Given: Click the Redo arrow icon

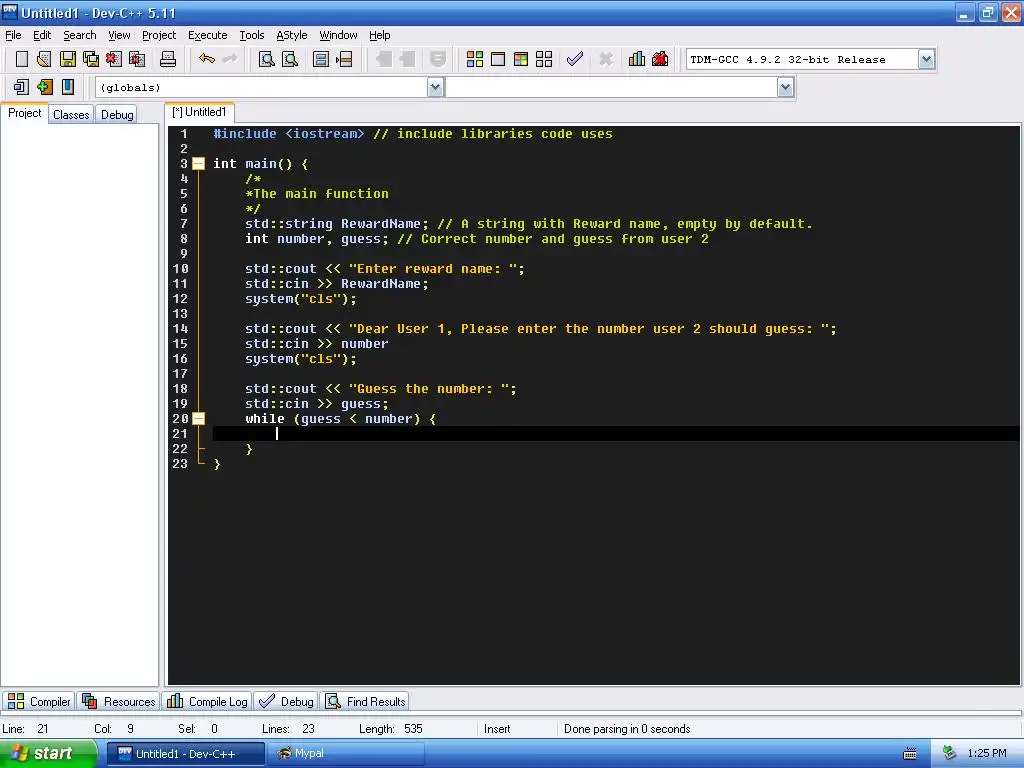Looking at the screenshot, I should tap(230, 59).
